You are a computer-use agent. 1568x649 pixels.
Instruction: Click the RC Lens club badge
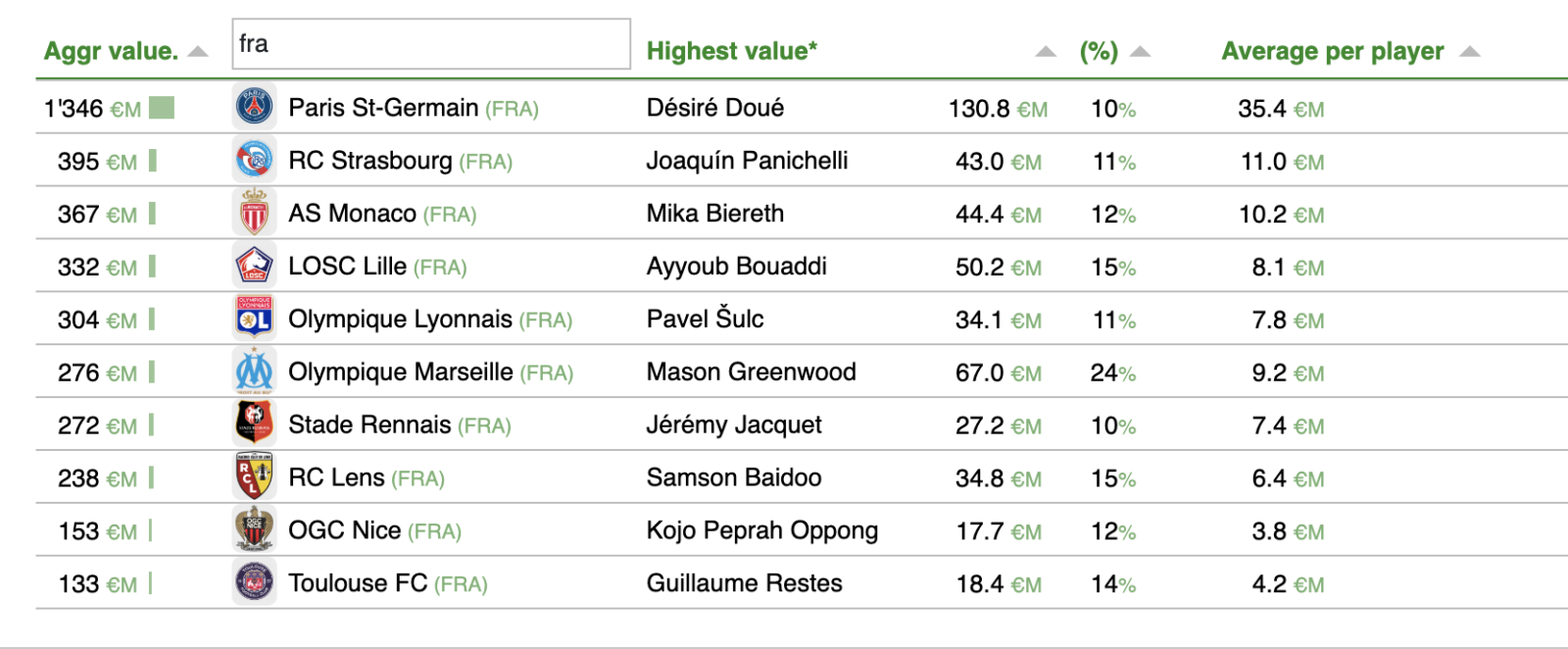click(x=255, y=477)
